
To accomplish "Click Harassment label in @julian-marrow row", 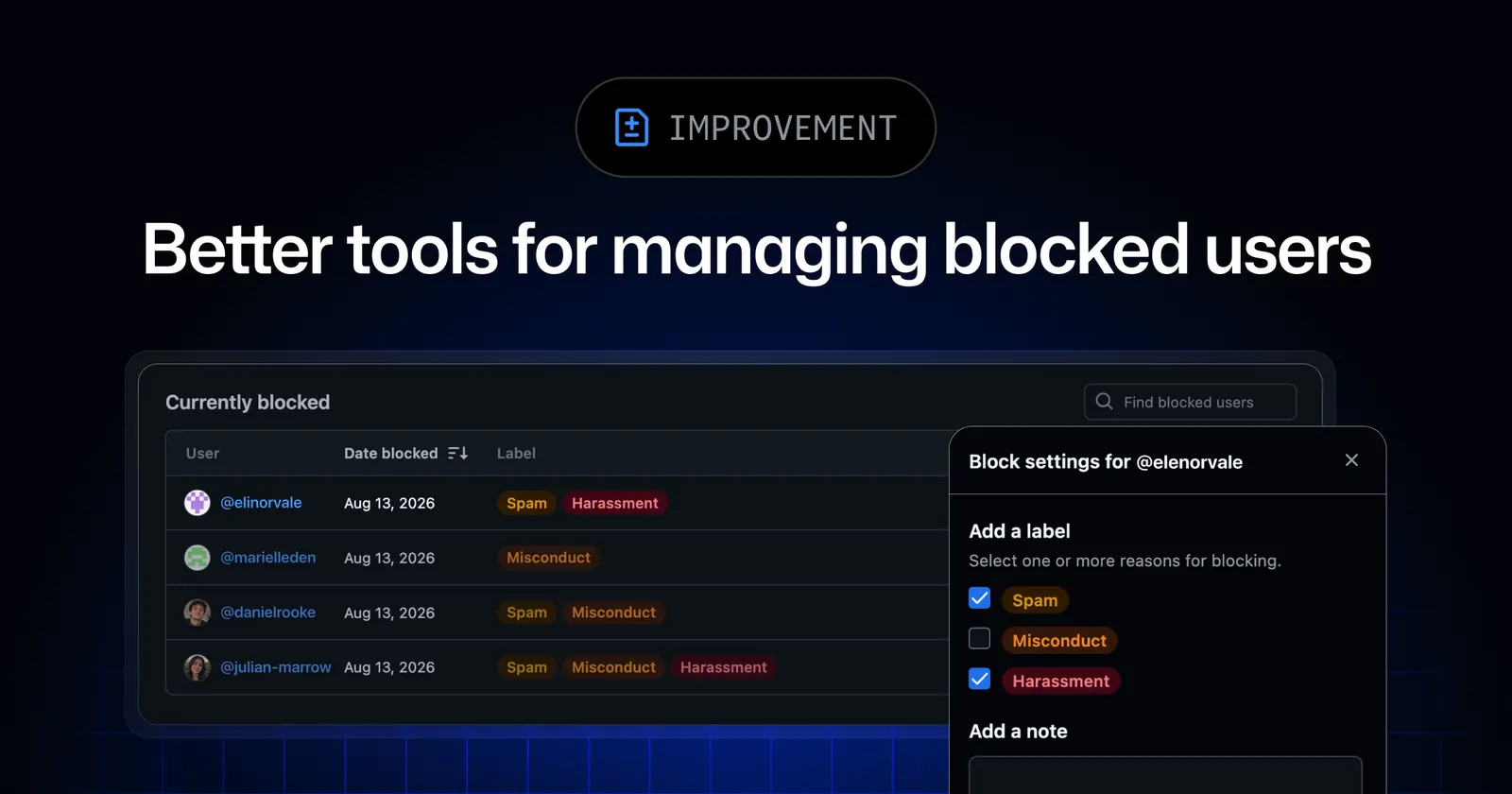I will (724, 667).
